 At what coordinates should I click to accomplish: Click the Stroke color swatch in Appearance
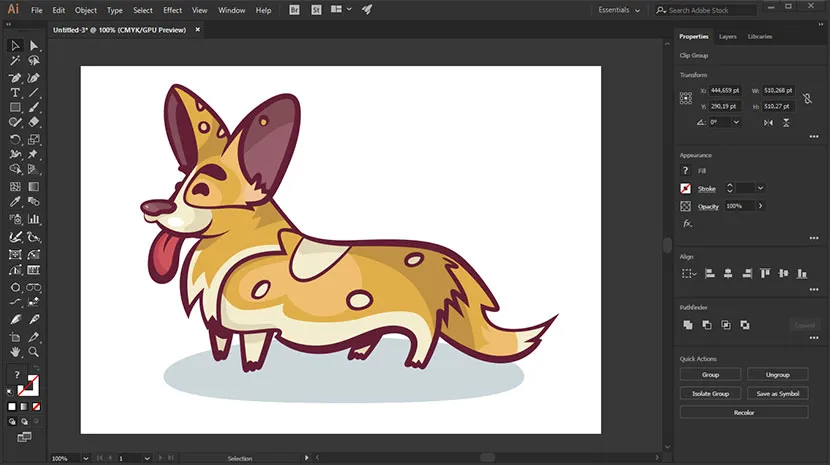pos(686,188)
